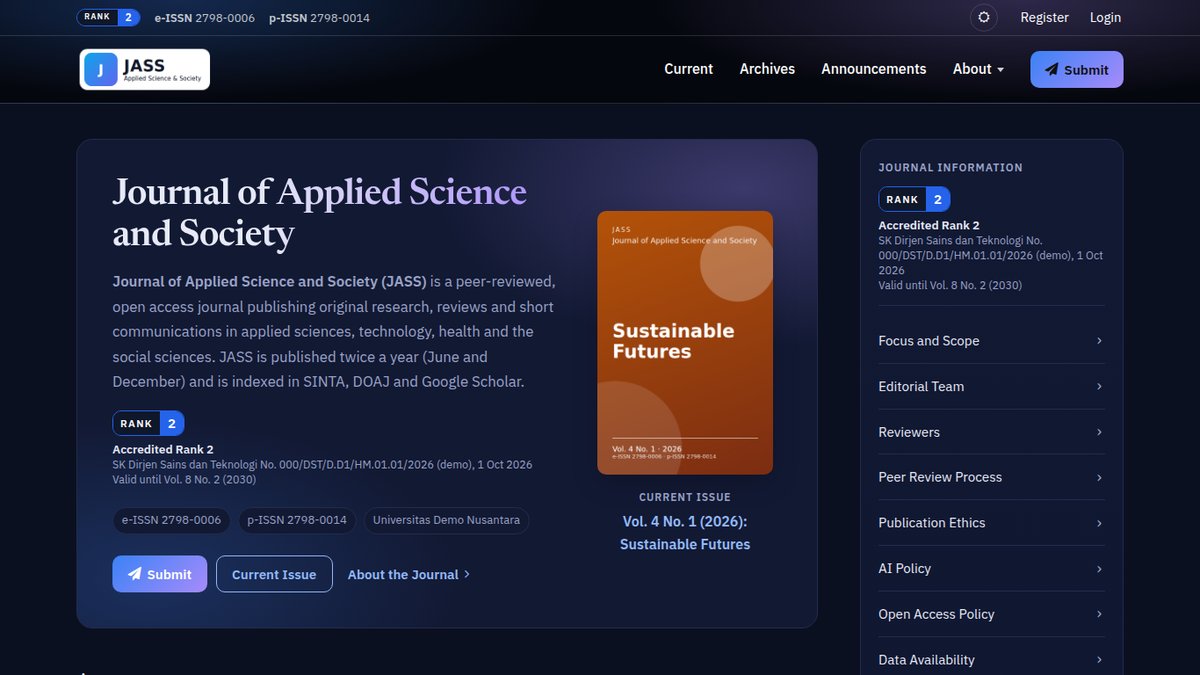Open Announcements in the navigation bar
Screen dimensions: 1200x675
[874, 69]
